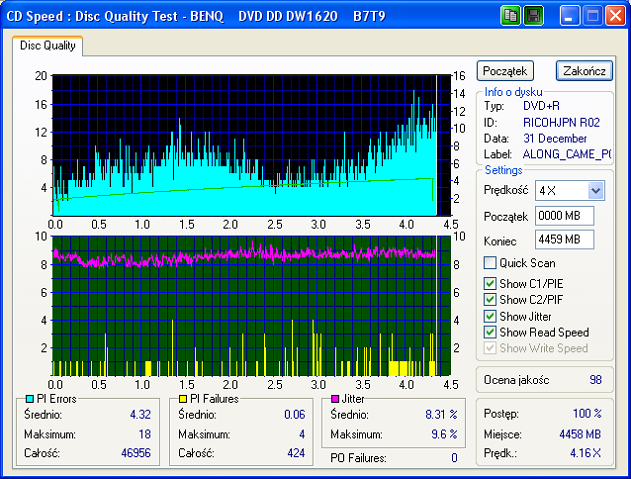Click PI Failures total 424
Screen dimensions: 631x479
click(x=296, y=453)
